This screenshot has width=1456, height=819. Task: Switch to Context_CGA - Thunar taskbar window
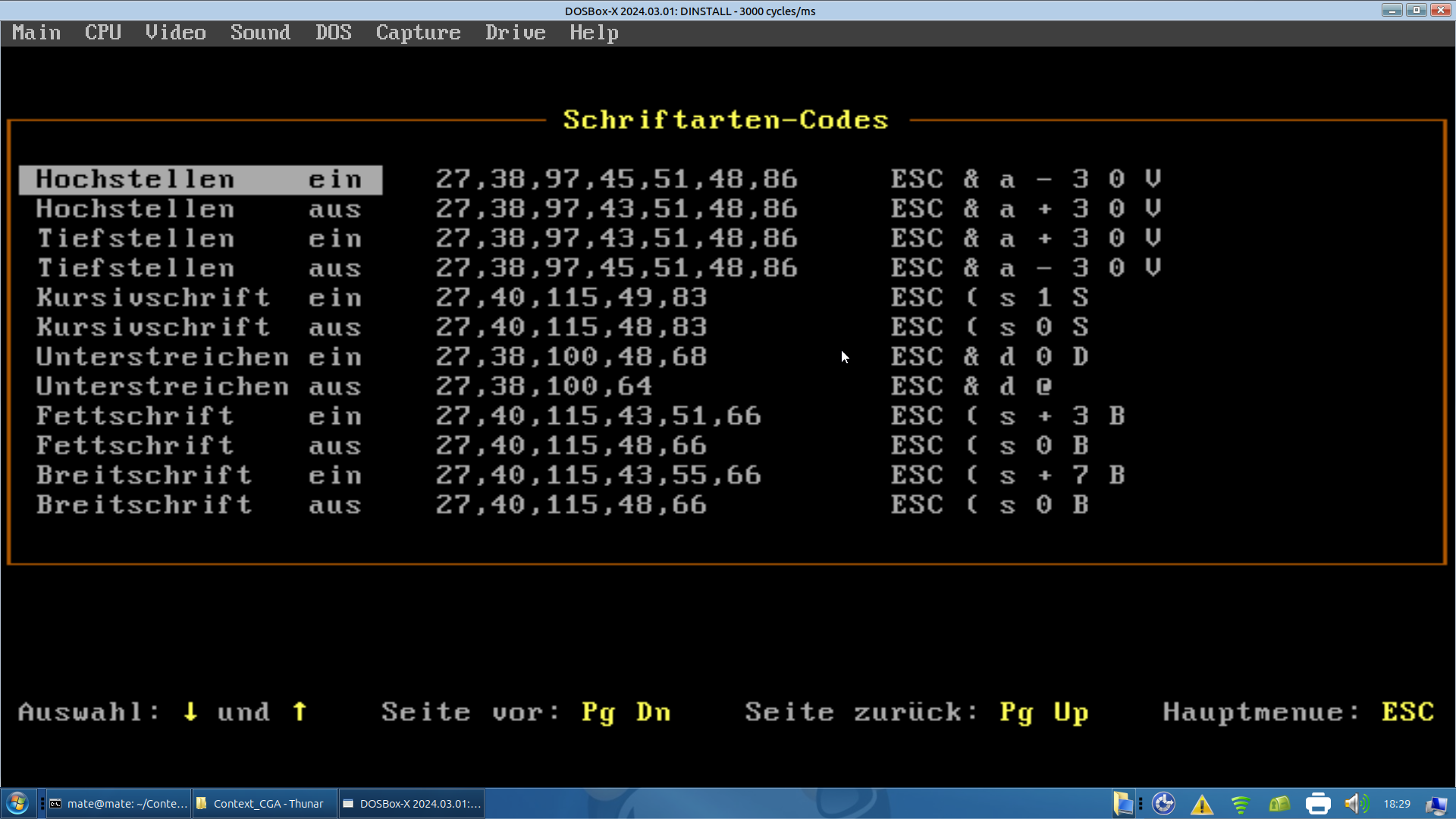point(263,804)
